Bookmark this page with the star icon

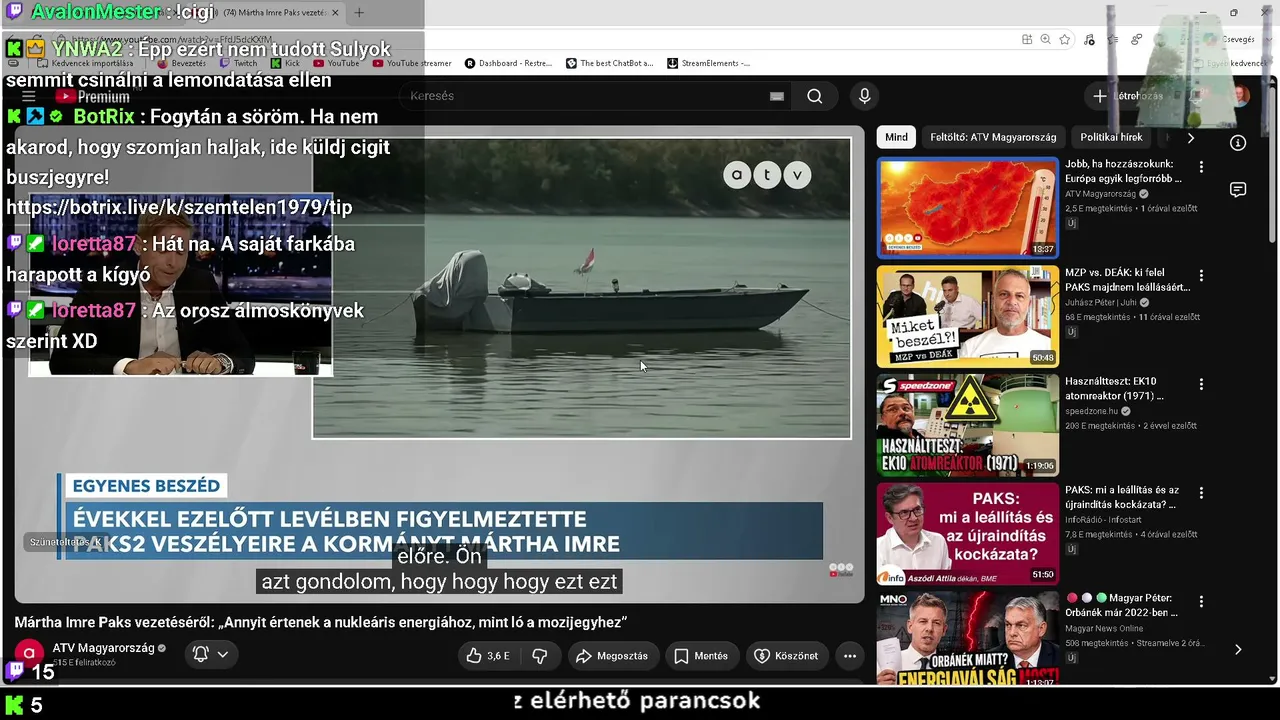pyautogui.click(x=1065, y=40)
